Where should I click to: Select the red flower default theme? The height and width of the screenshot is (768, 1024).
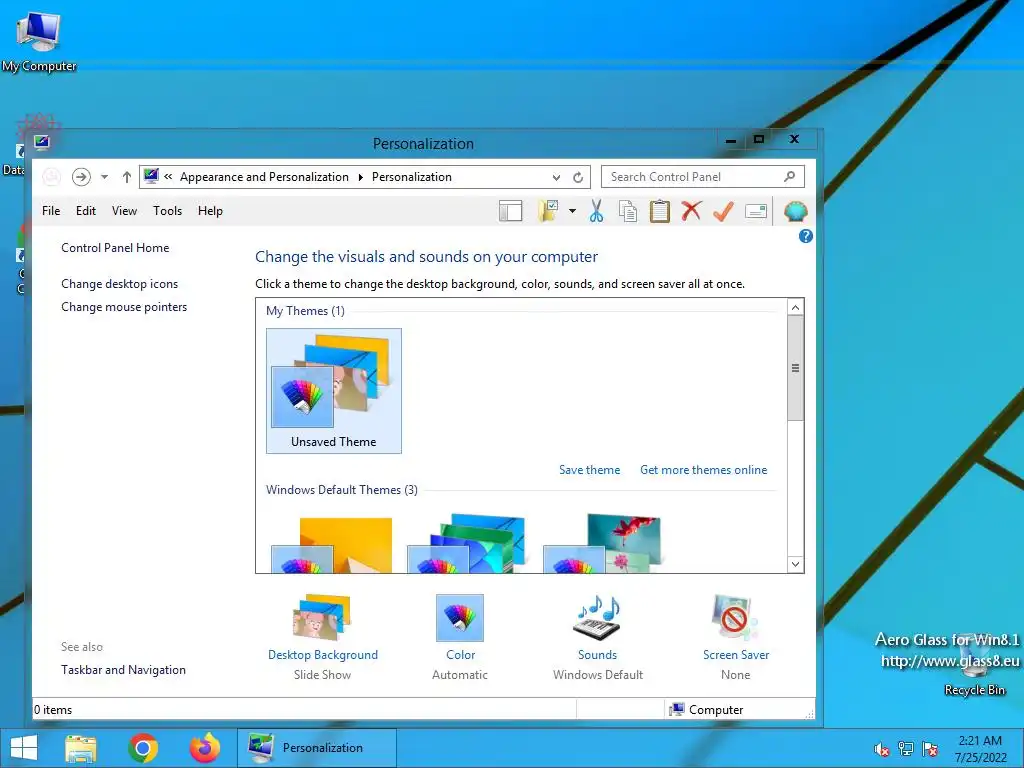point(603,543)
